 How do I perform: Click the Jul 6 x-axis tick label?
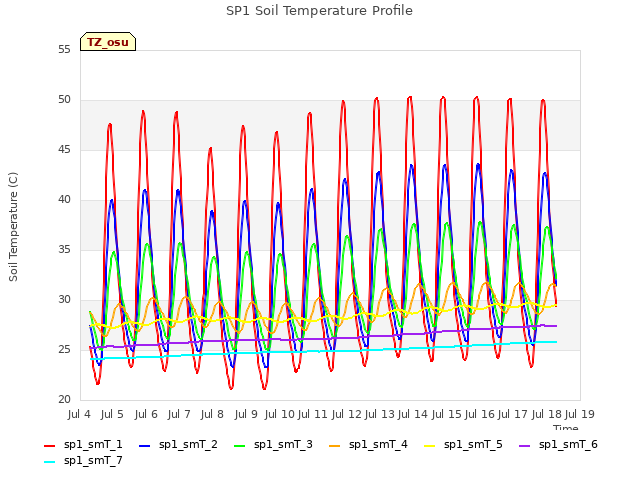pyautogui.click(x=146, y=414)
